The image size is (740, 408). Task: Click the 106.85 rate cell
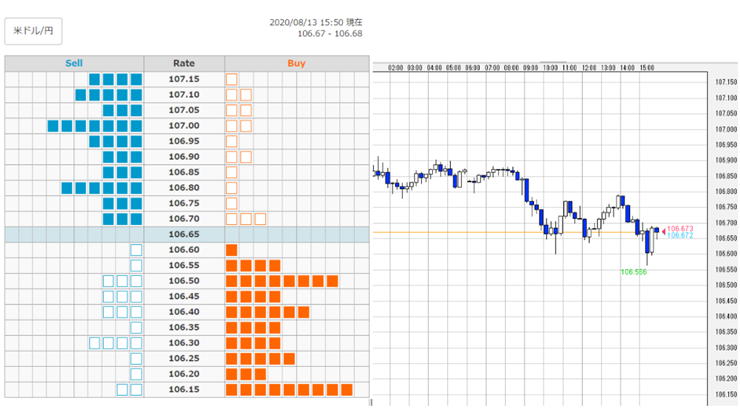click(x=184, y=173)
